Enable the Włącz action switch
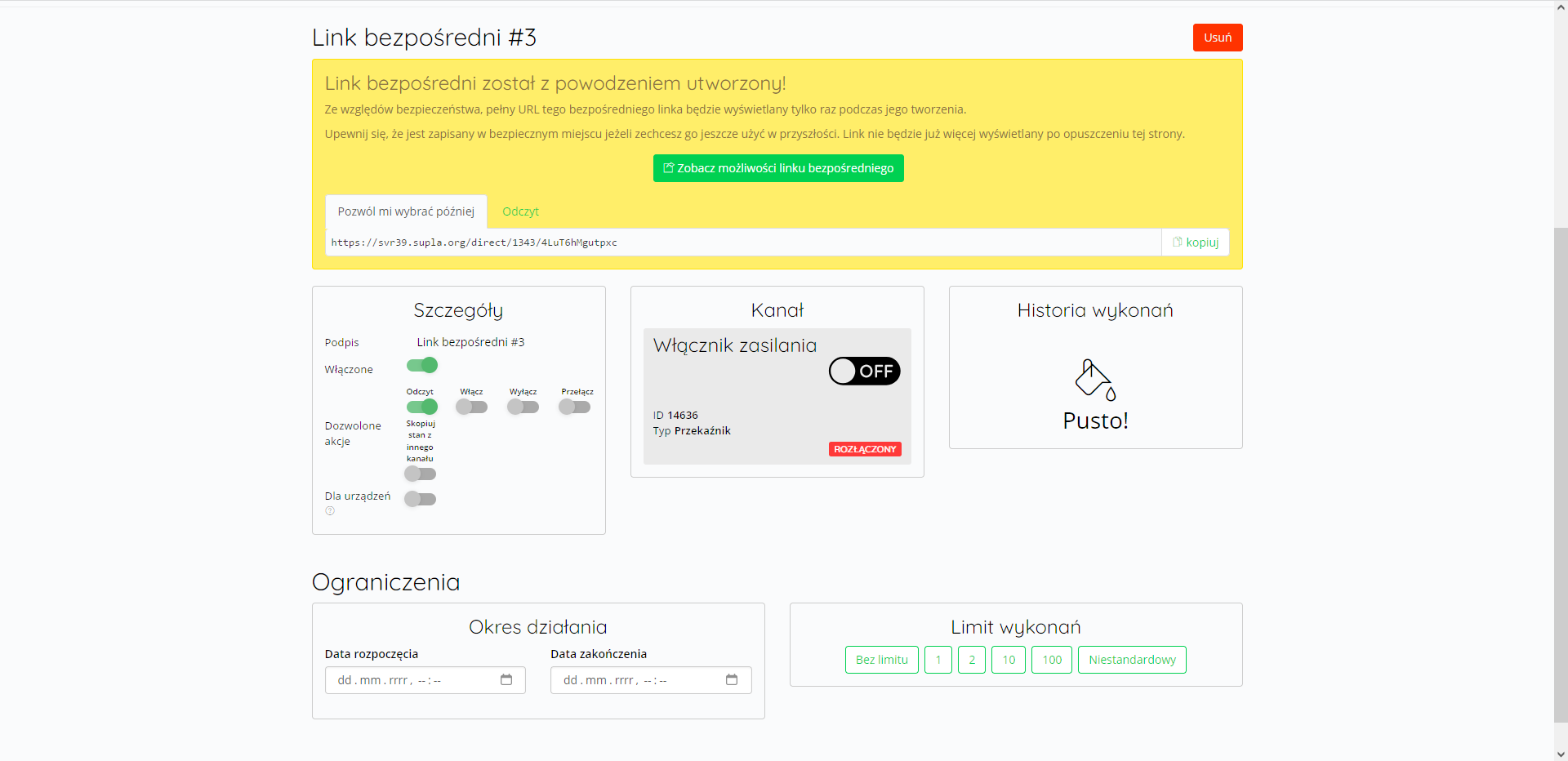The width and height of the screenshot is (1568, 761). 471,407
